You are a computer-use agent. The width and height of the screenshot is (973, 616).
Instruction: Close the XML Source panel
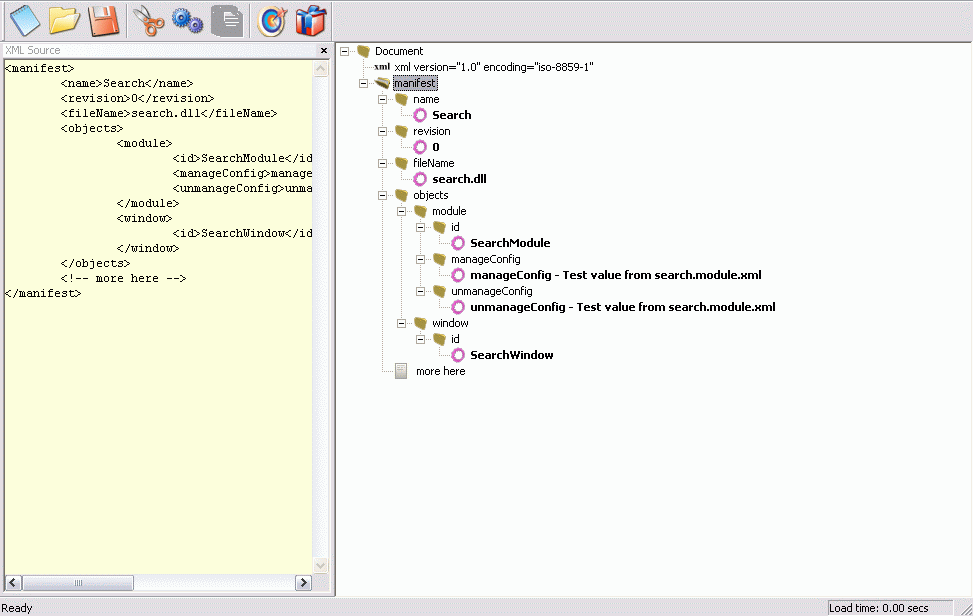[323, 49]
